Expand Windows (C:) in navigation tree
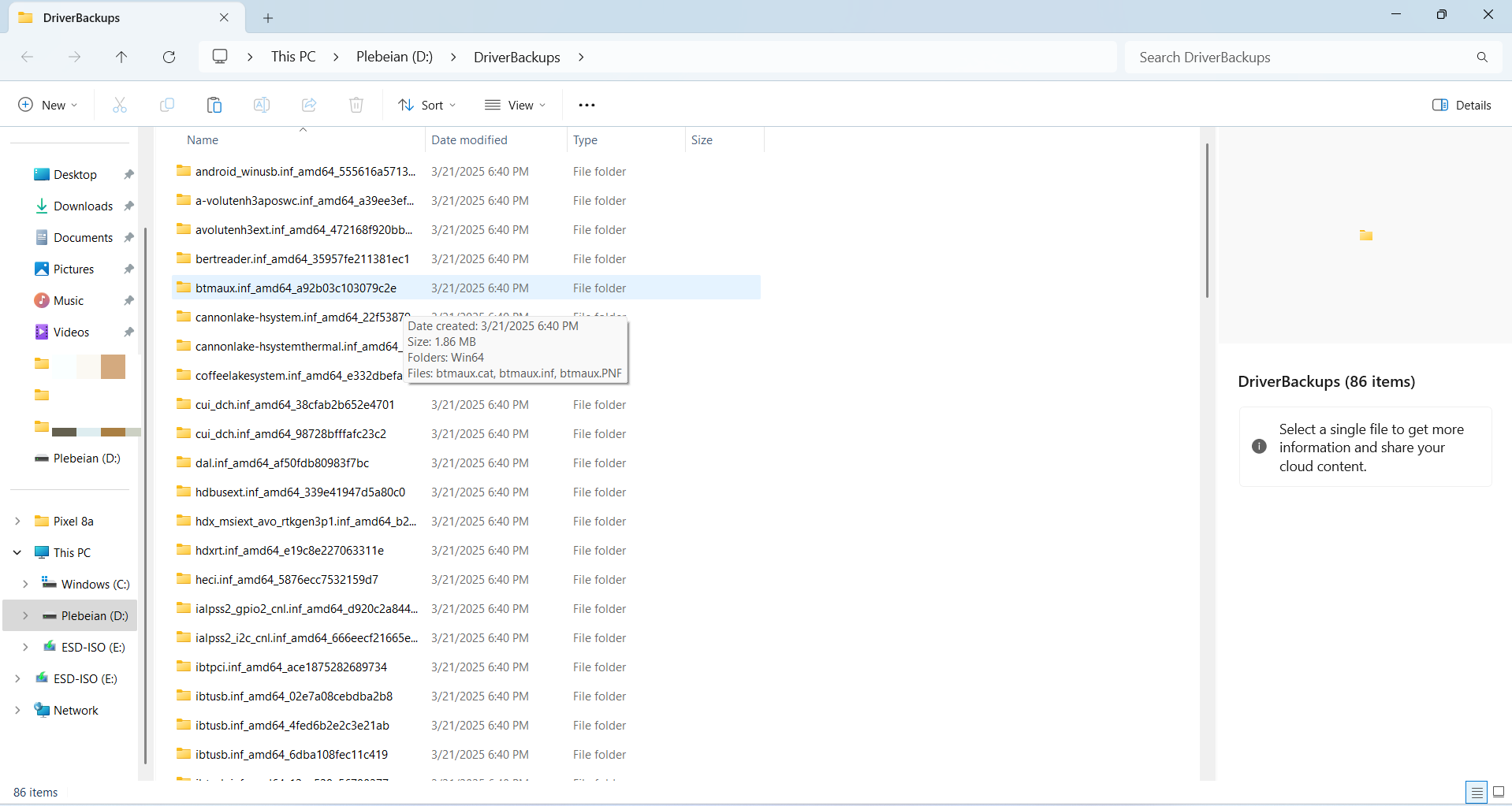Image resolution: width=1512 pixels, height=806 pixels. pos(25,584)
